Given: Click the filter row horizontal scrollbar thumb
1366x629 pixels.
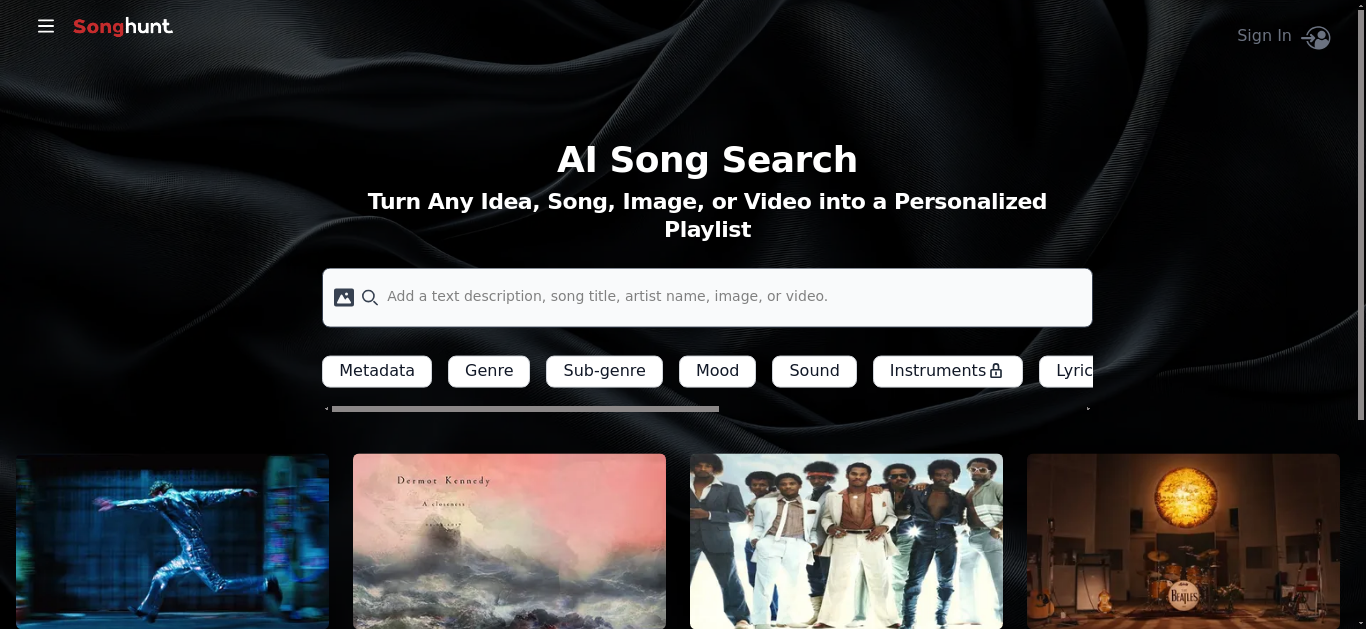Looking at the screenshot, I should 525,408.
